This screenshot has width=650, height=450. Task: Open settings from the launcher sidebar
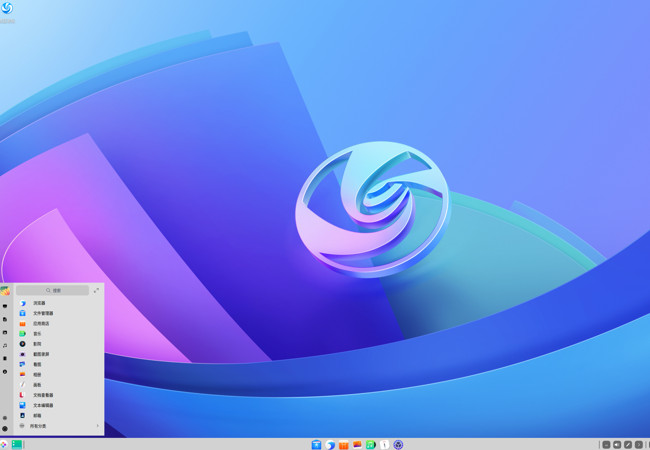coord(5,418)
